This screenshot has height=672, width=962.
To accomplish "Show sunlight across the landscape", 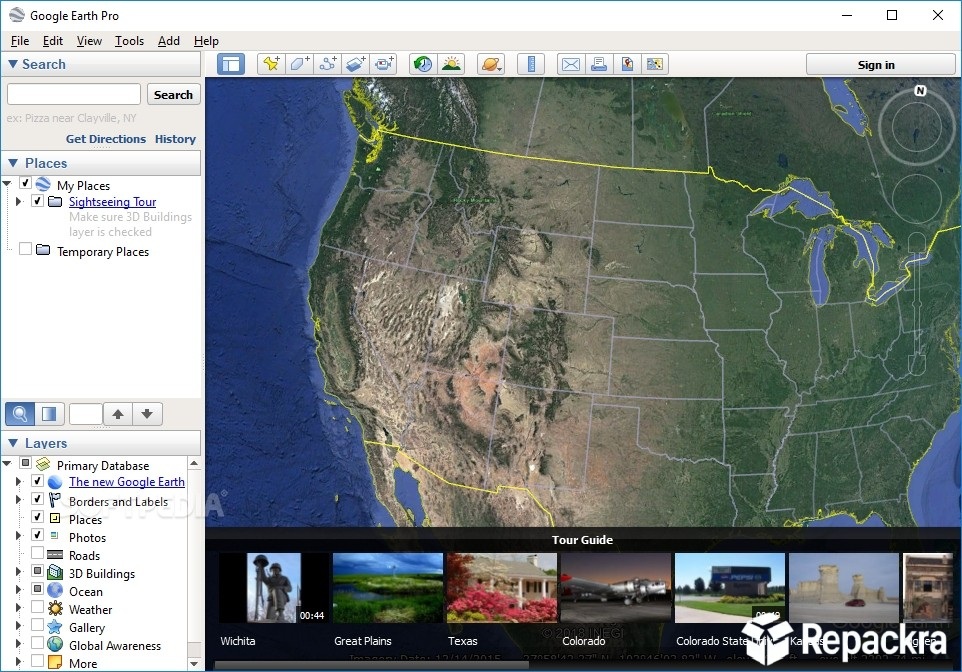I will point(451,64).
